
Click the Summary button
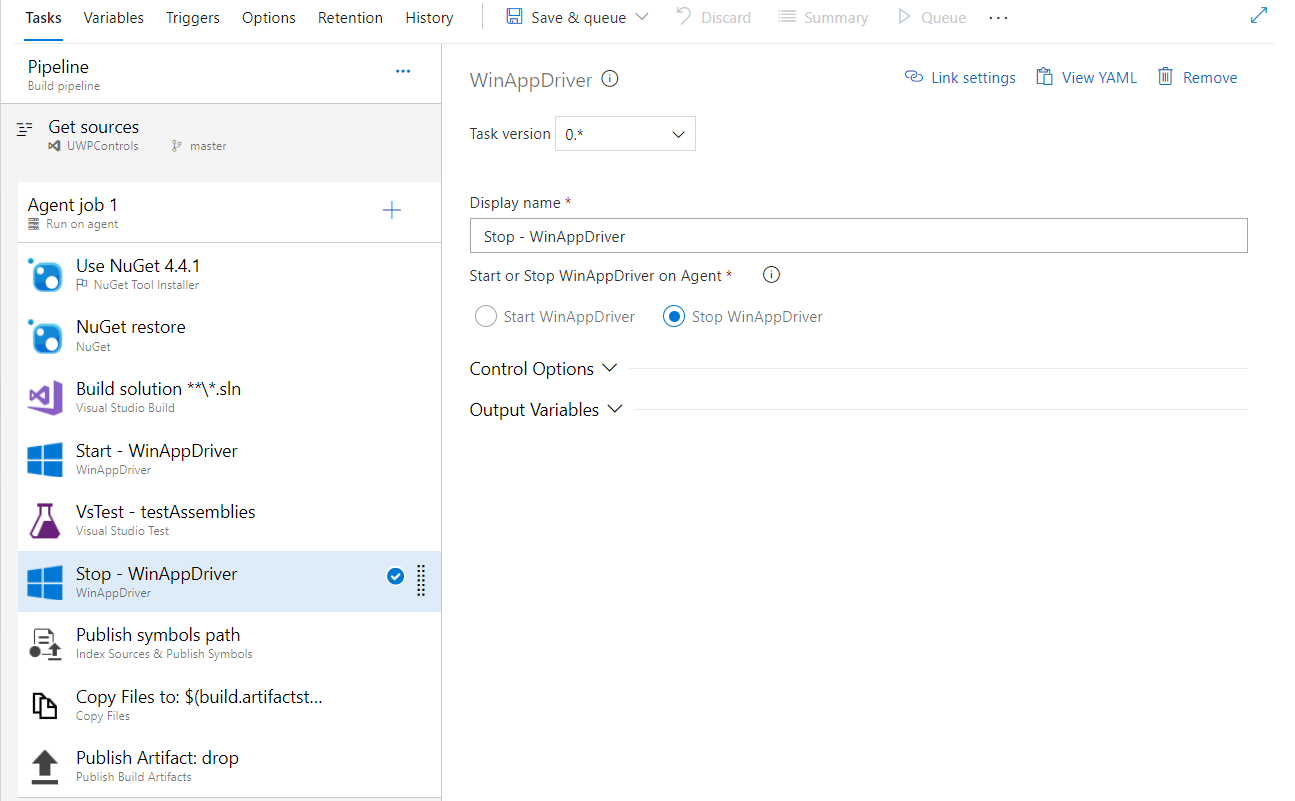[x=822, y=17]
